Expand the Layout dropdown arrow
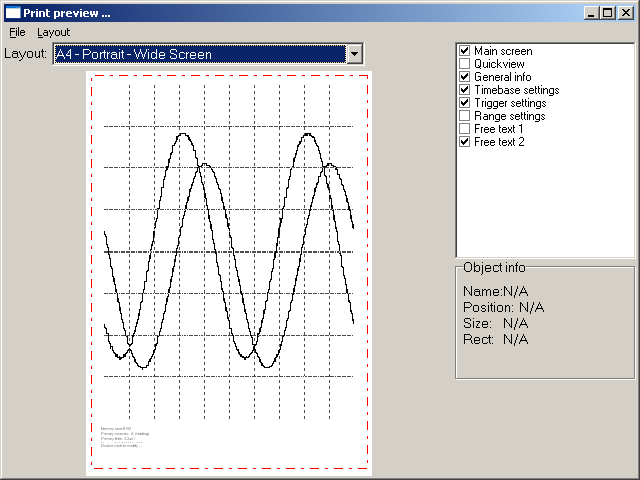The height and width of the screenshot is (480, 640). [x=354, y=54]
